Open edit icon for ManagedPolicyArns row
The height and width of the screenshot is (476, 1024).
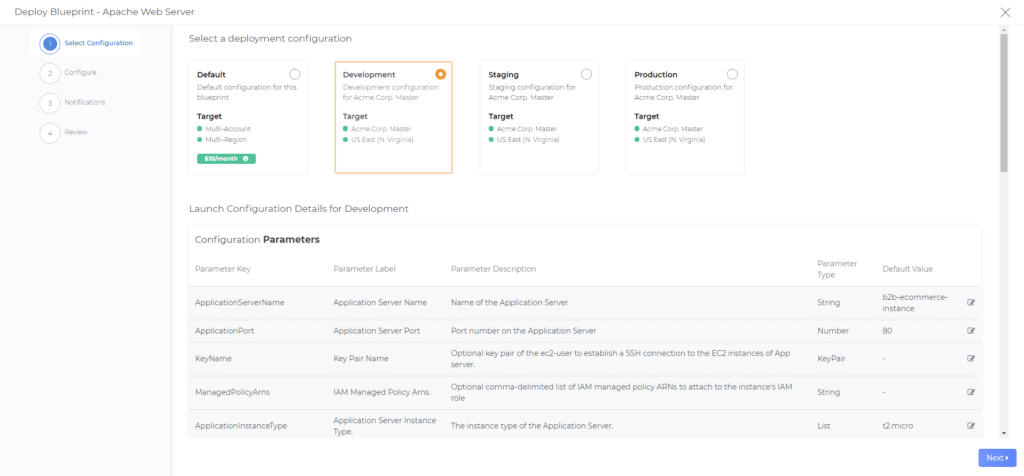coord(970,391)
